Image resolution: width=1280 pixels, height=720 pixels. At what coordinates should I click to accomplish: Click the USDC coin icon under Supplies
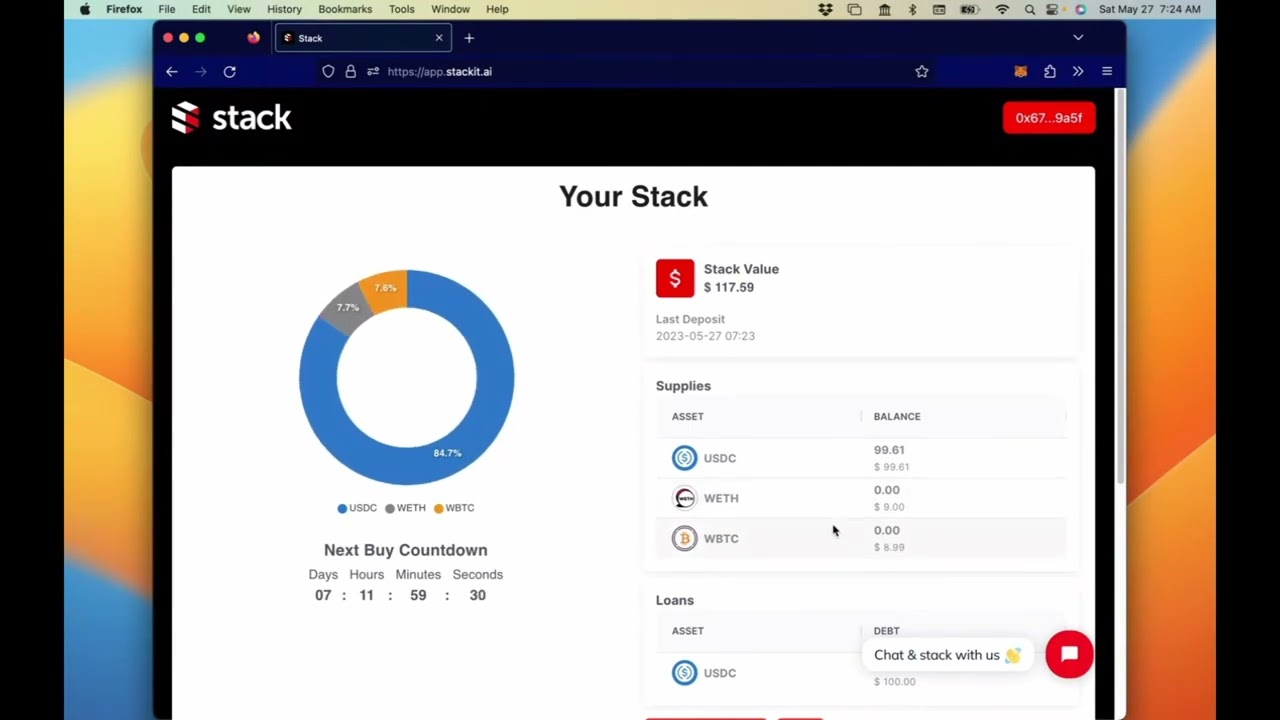click(x=684, y=458)
